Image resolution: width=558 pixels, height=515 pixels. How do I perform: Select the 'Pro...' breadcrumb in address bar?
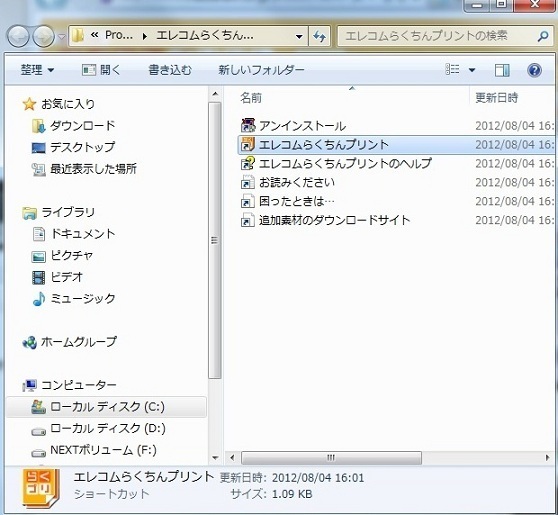pyautogui.click(x=119, y=35)
